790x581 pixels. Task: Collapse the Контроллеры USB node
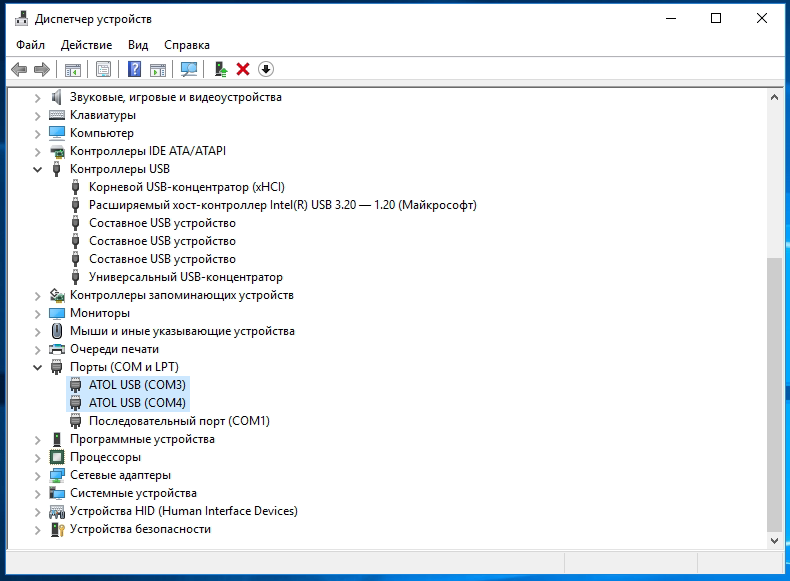(38, 169)
